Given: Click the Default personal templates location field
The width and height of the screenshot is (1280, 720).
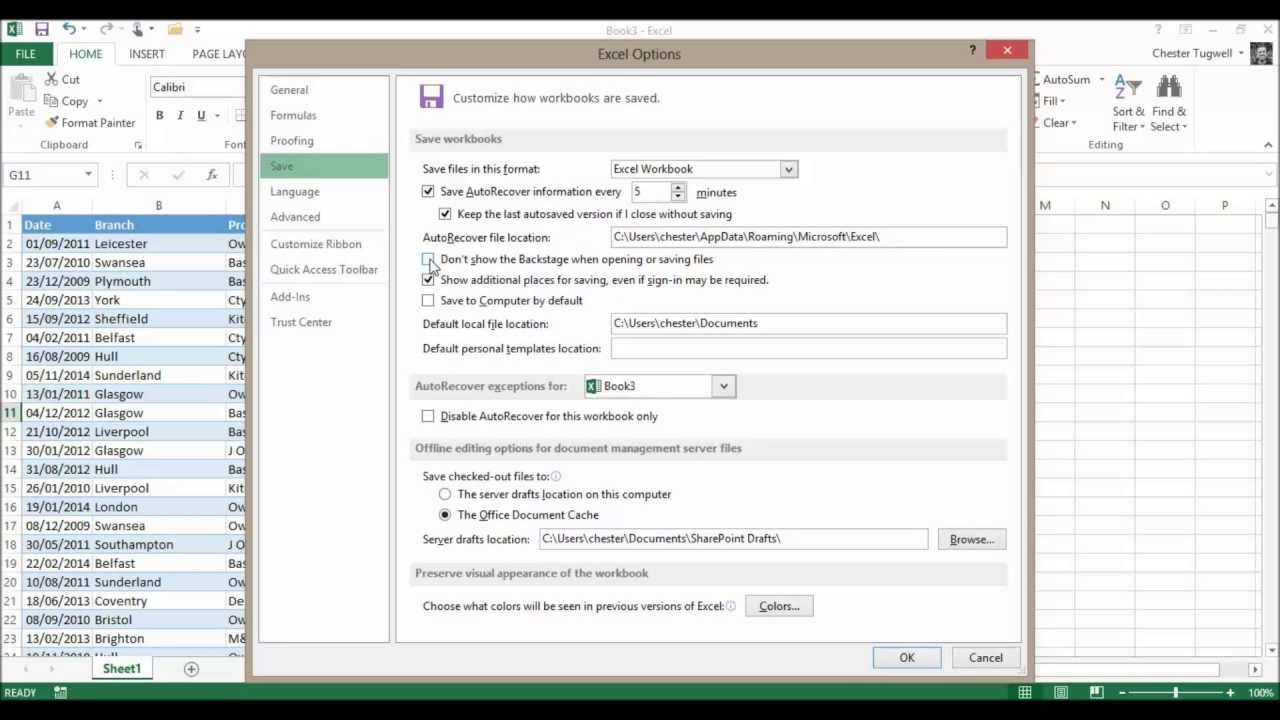Looking at the screenshot, I should (808, 348).
